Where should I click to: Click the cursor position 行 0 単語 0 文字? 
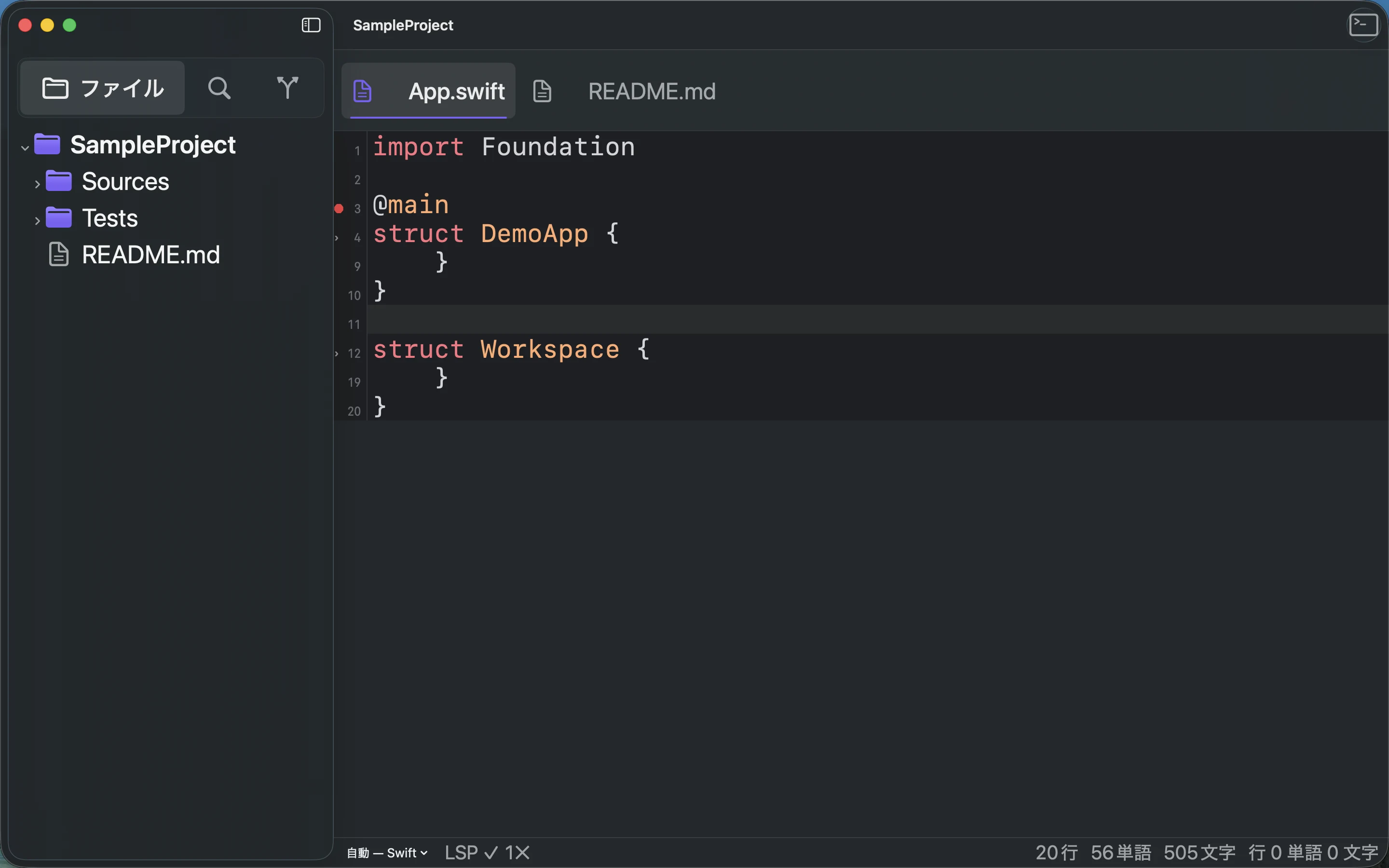coord(1313,853)
